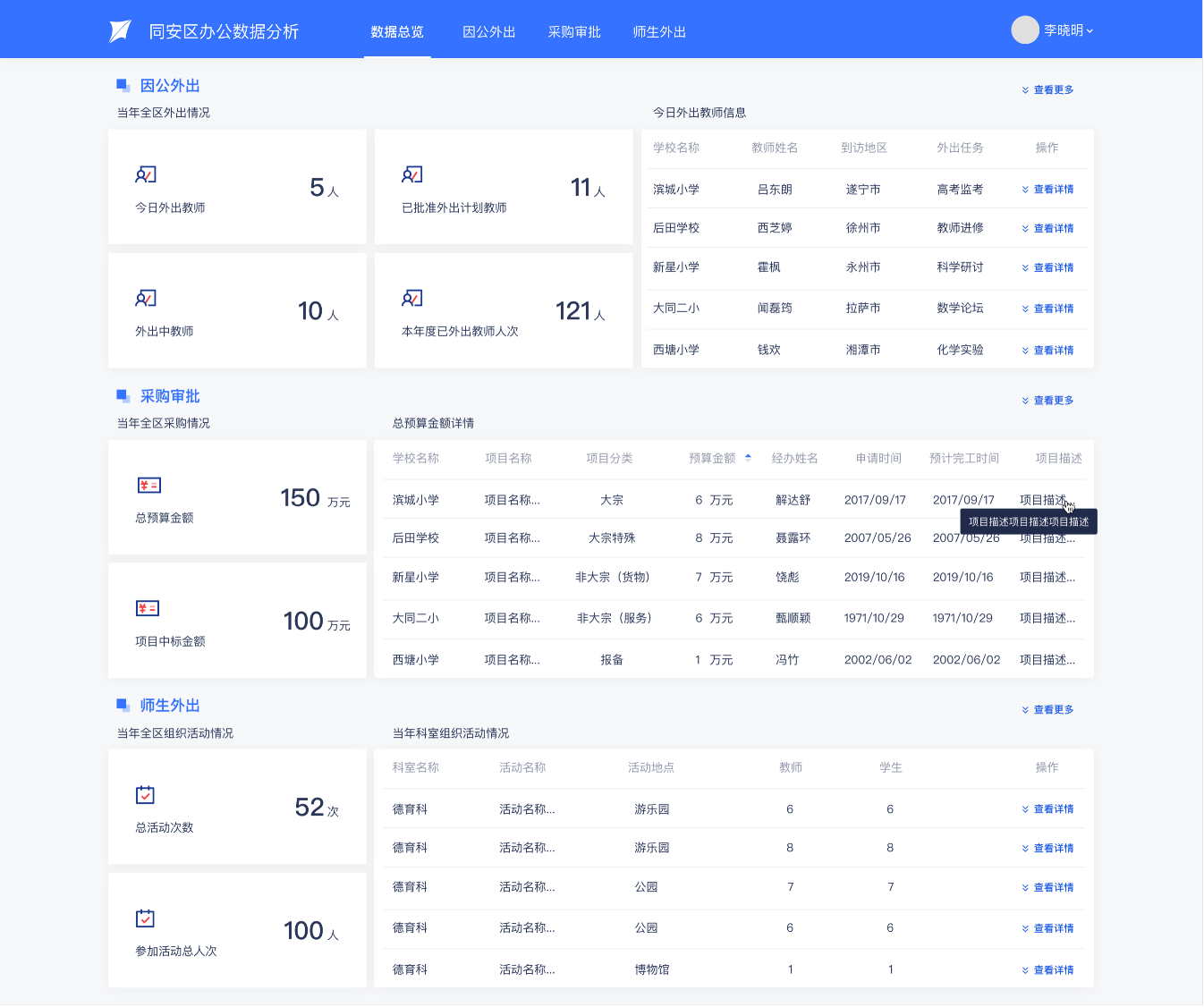Switch to the 因公外出 tab

pos(488,32)
